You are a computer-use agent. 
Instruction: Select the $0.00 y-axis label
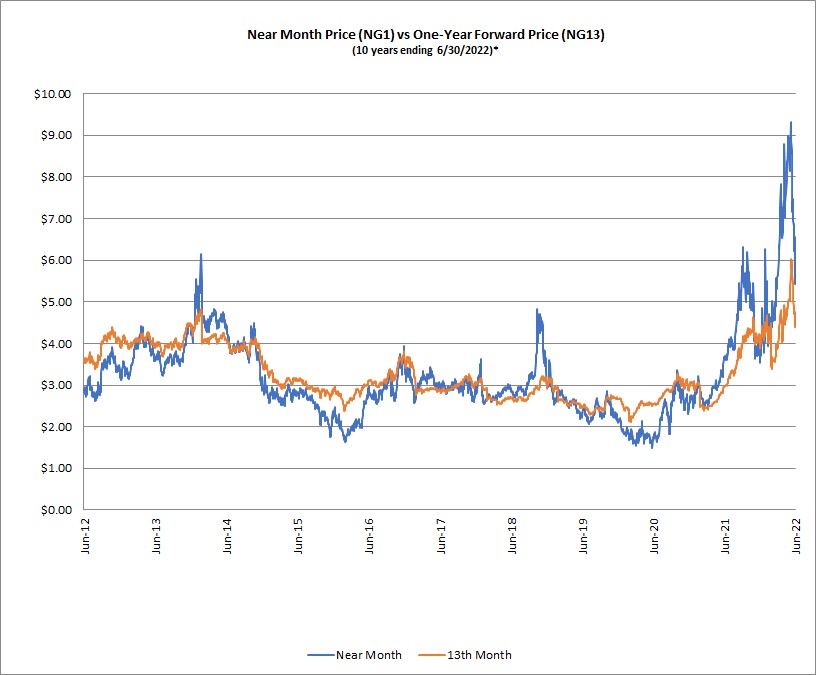point(56,510)
